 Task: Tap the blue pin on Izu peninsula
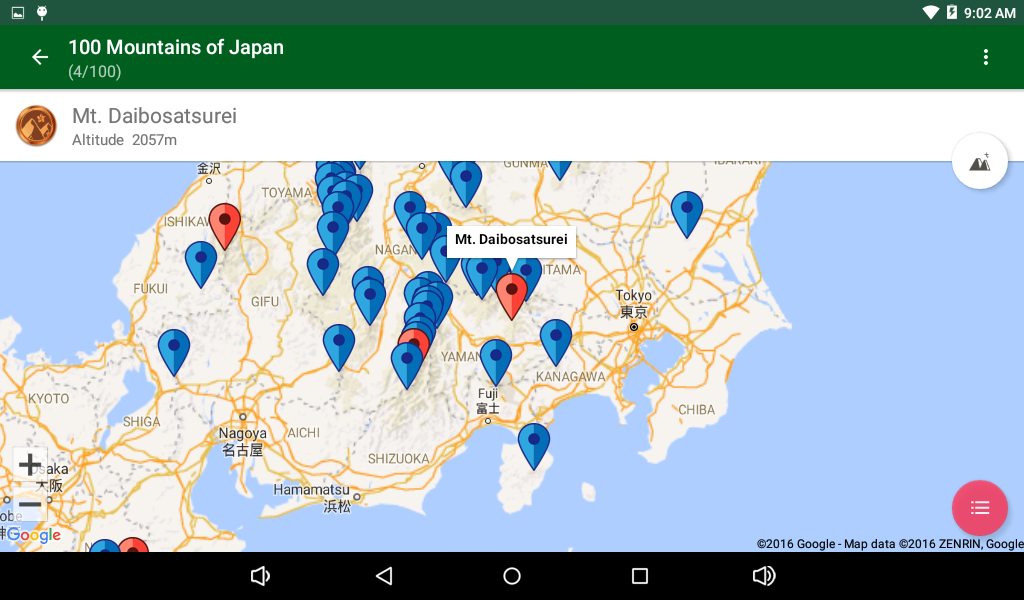(x=534, y=445)
